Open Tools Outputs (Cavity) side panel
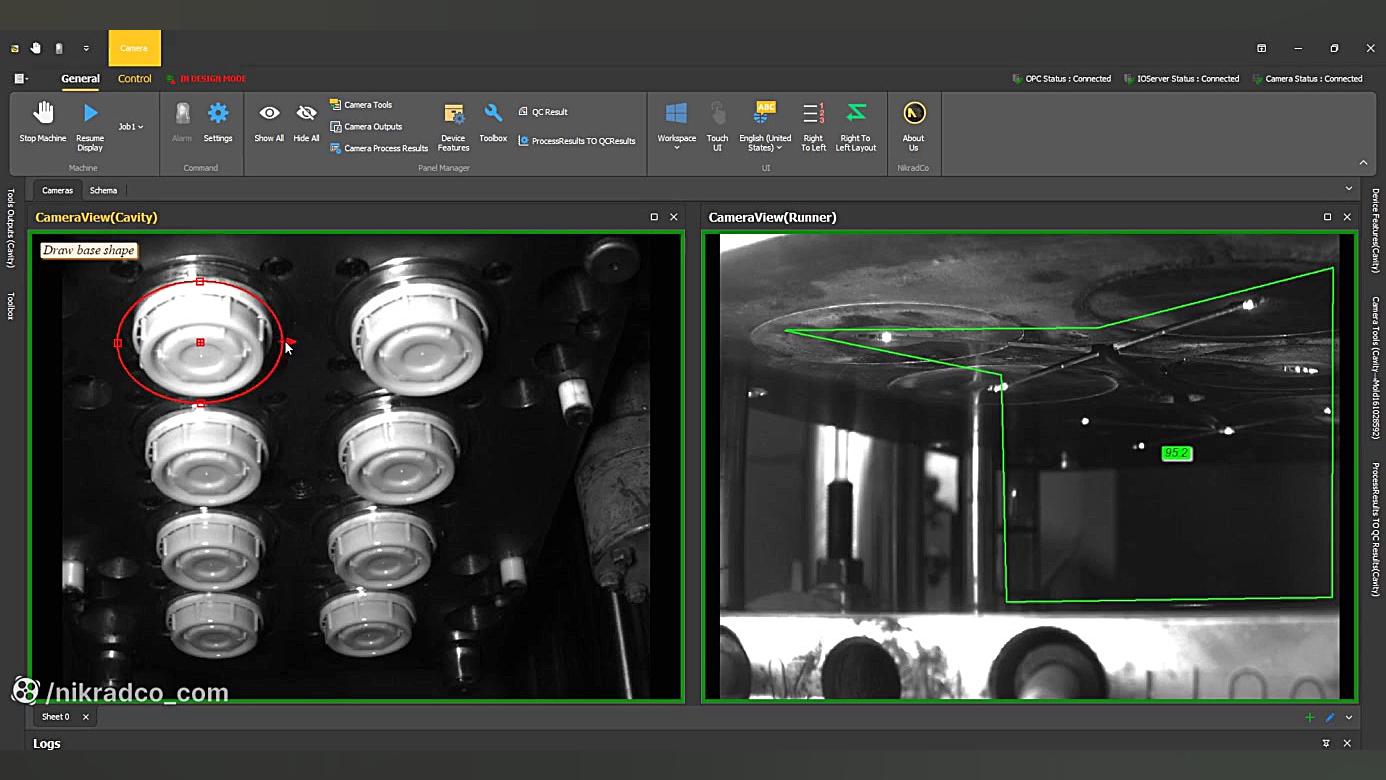1386x780 pixels. (11, 228)
